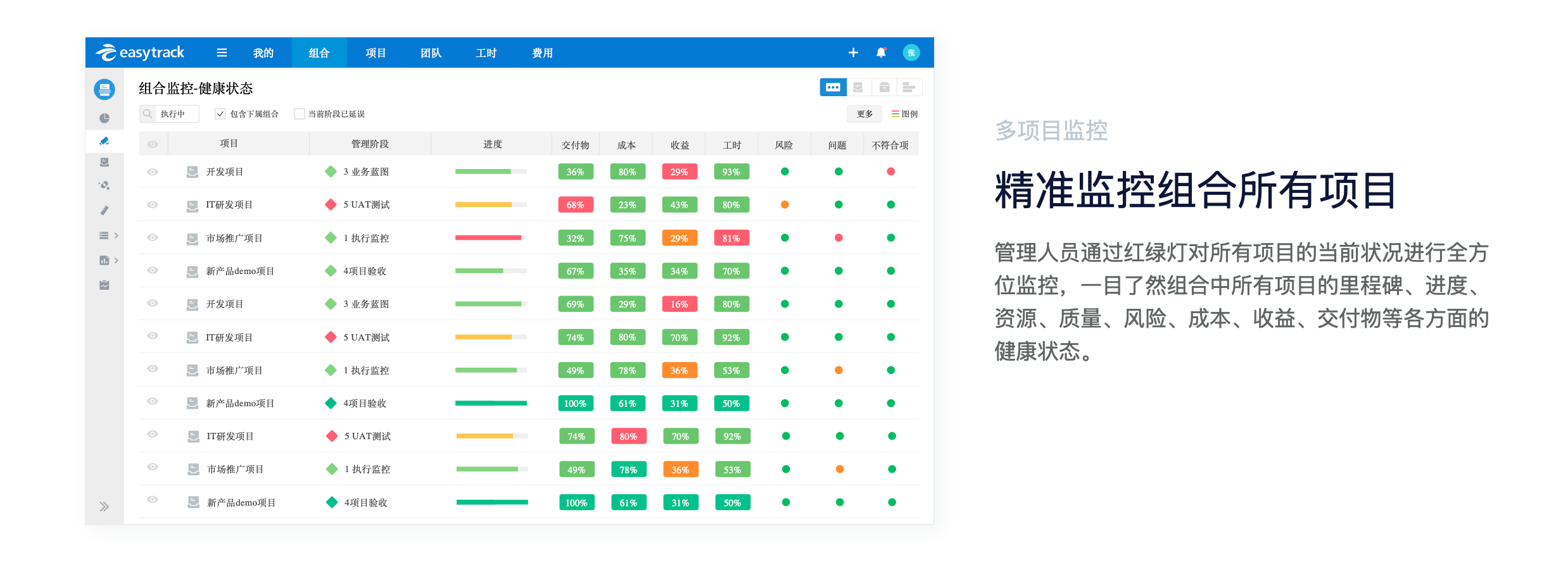This screenshot has height=567, width=1568.
Task: Enable the 当前阶段已延误 checkbox
Action: tap(300, 114)
